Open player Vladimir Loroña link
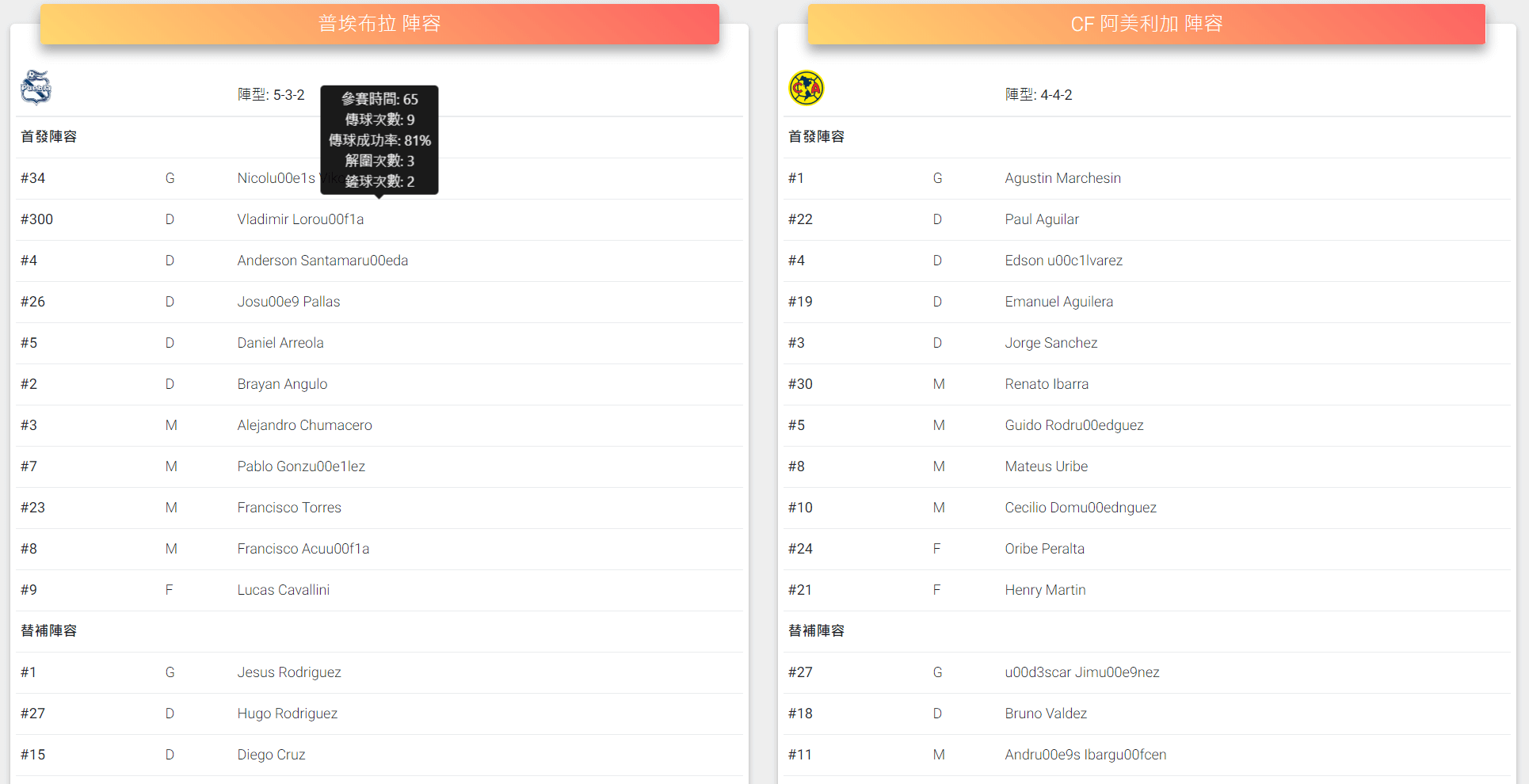1529x784 pixels. (x=300, y=219)
